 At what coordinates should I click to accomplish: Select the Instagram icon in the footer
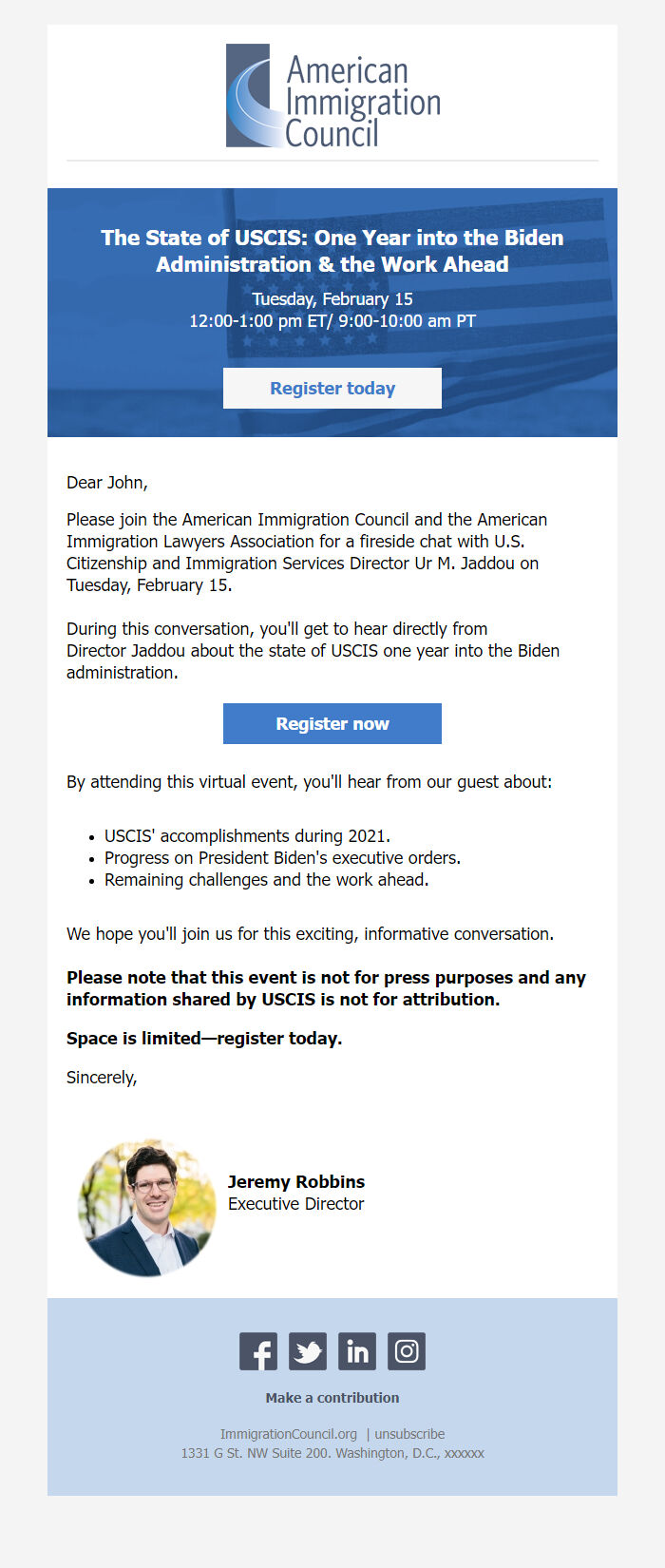pos(406,1350)
